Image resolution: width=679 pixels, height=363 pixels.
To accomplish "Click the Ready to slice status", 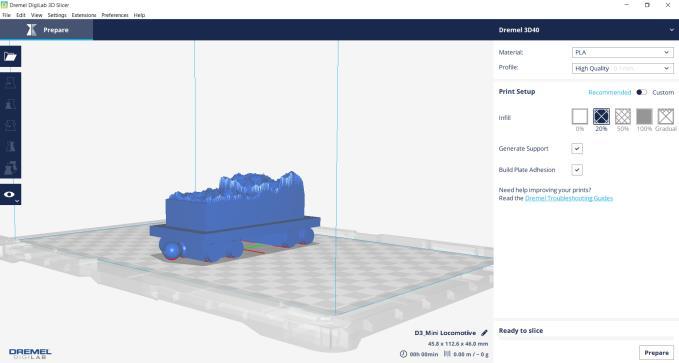I will click(x=521, y=331).
